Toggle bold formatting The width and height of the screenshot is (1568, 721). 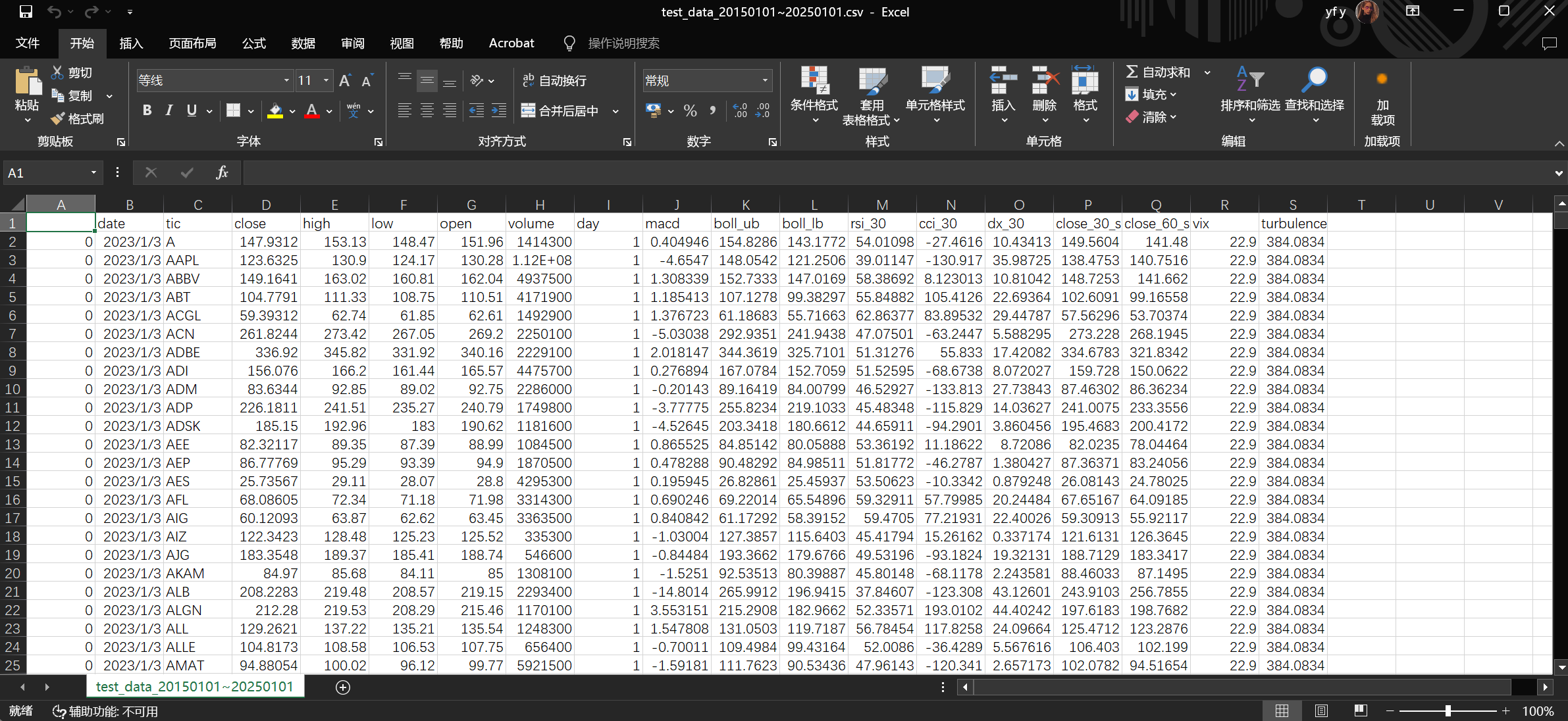point(147,111)
